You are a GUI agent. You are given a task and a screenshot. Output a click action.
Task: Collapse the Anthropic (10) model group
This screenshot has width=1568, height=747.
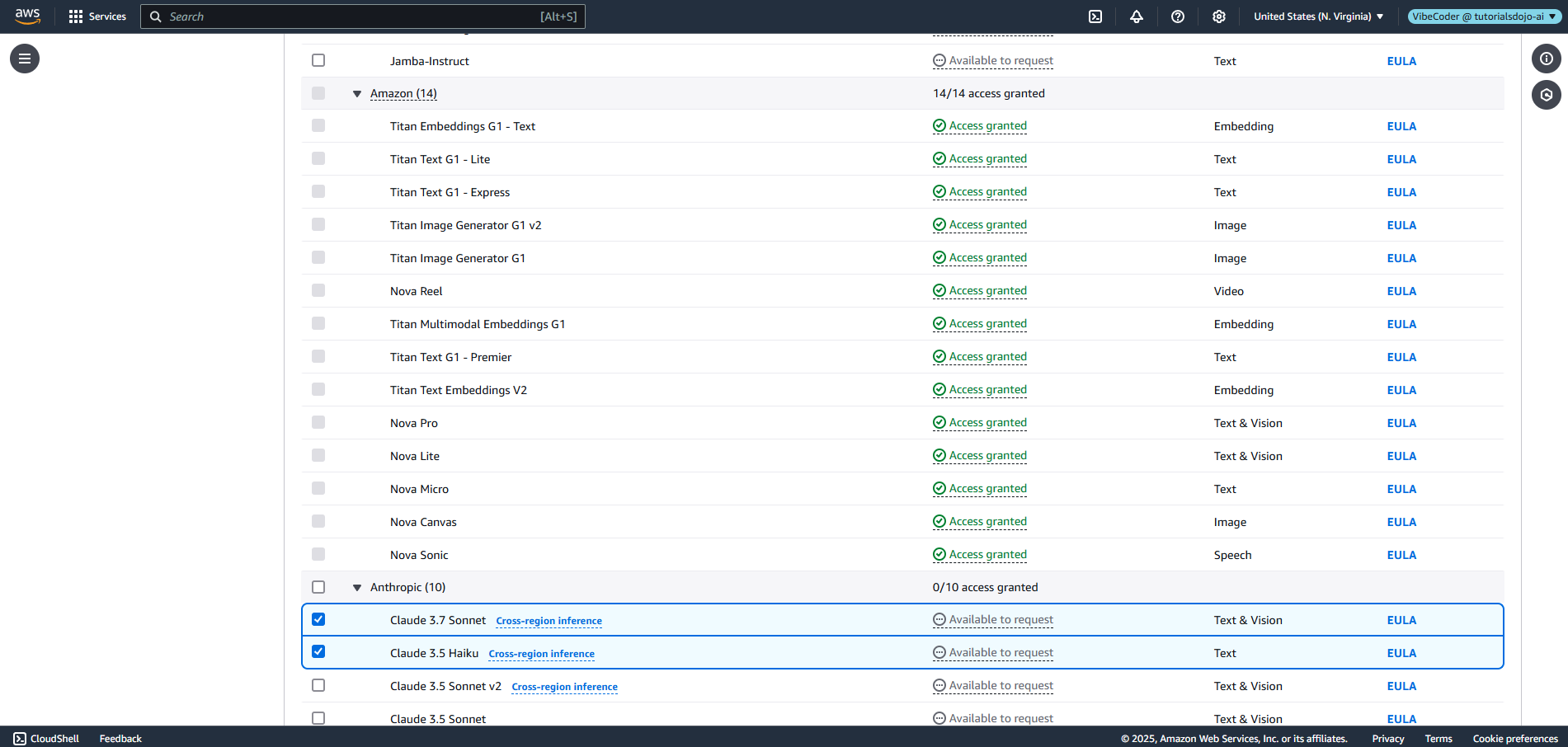coord(357,588)
